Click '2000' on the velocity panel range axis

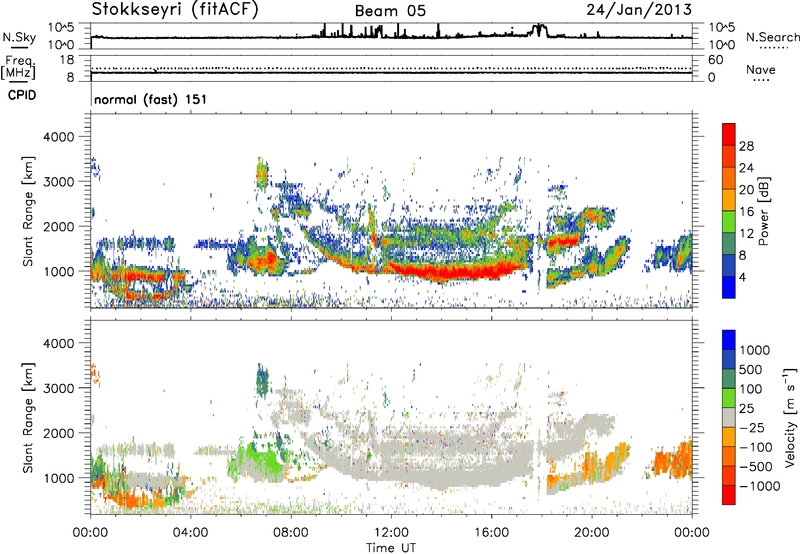pos(58,433)
